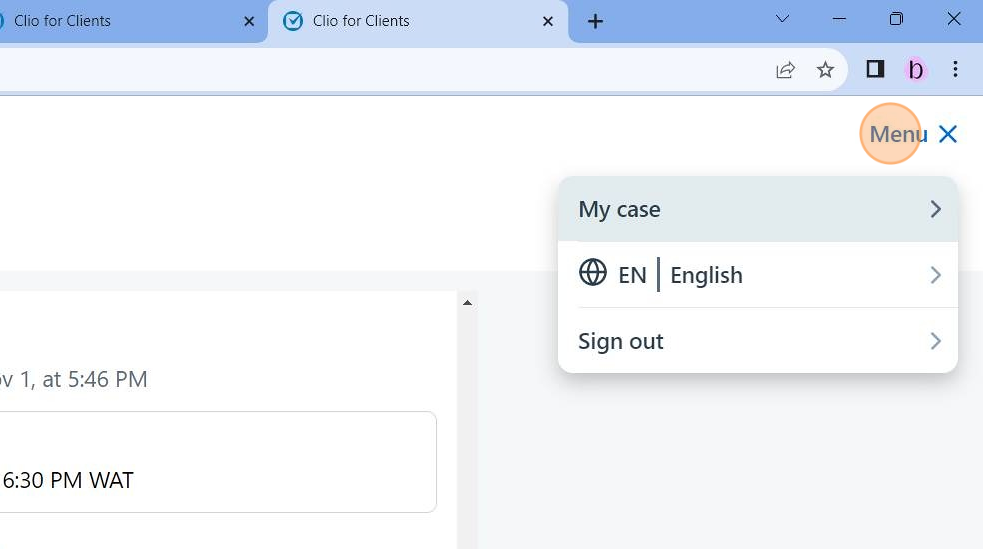Image resolution: width=983 pixels, height=549 pixels.
Task: Select the active Clio for Clients tab
Action: click(x=418, y=21)
